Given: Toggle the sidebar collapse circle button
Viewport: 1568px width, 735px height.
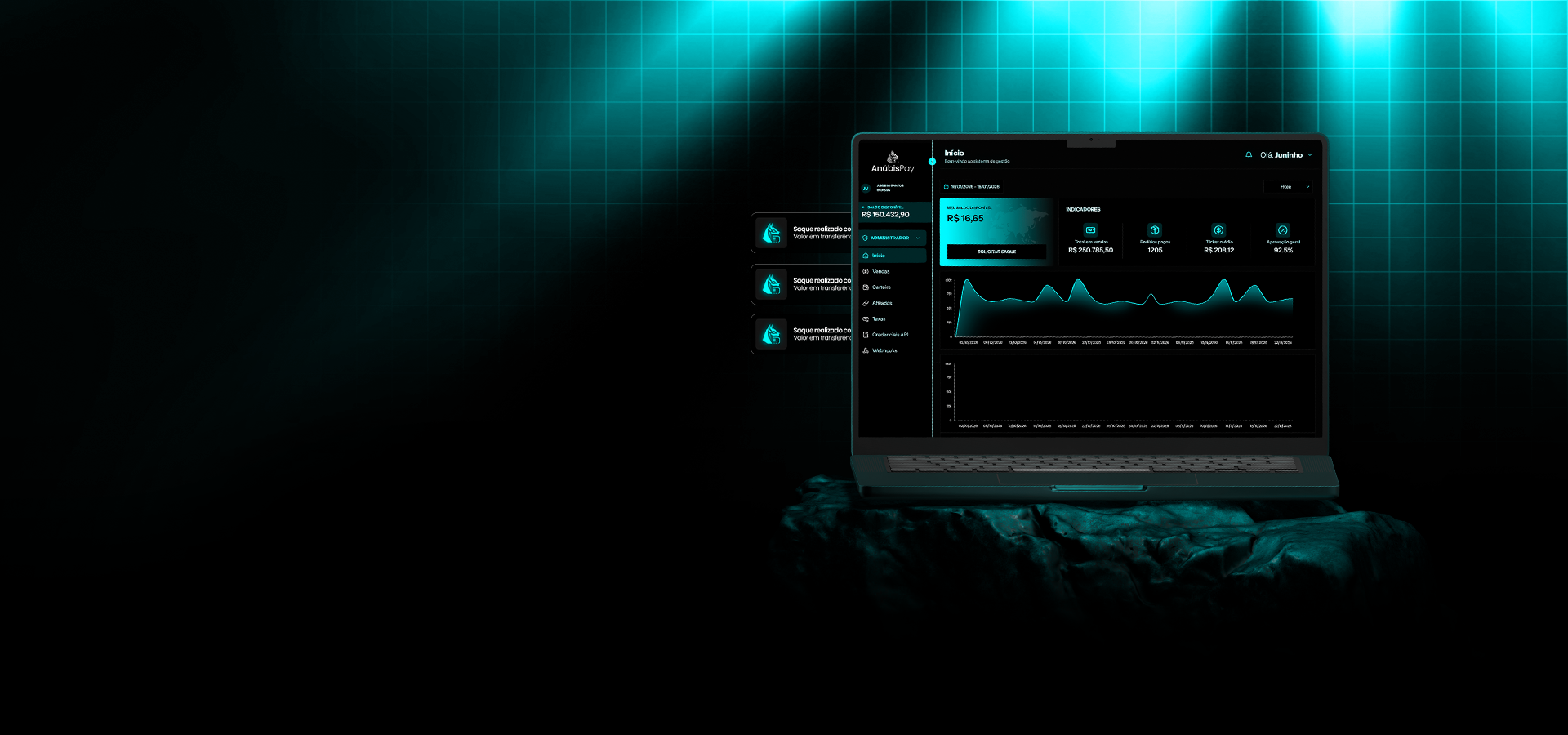Looking at the screenshot, I should pyautogui.click(x=932, y=162).
